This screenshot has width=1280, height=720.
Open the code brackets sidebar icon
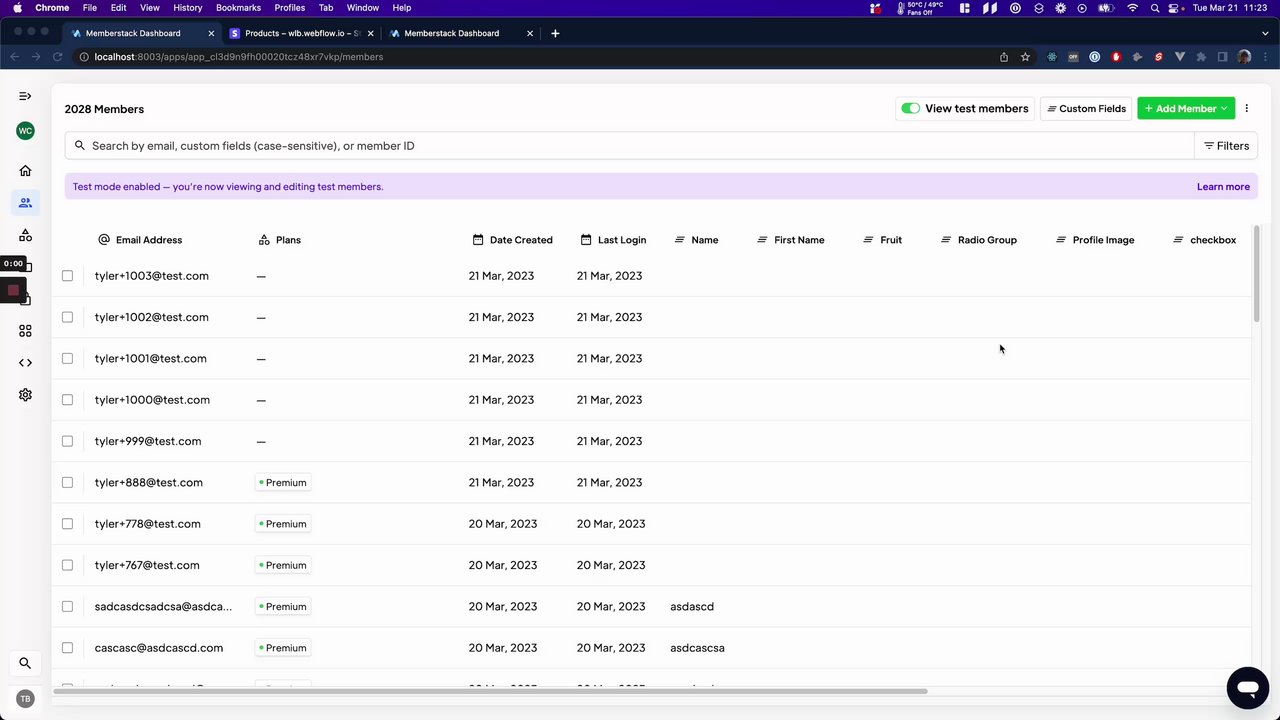click(x=25, y=363)
